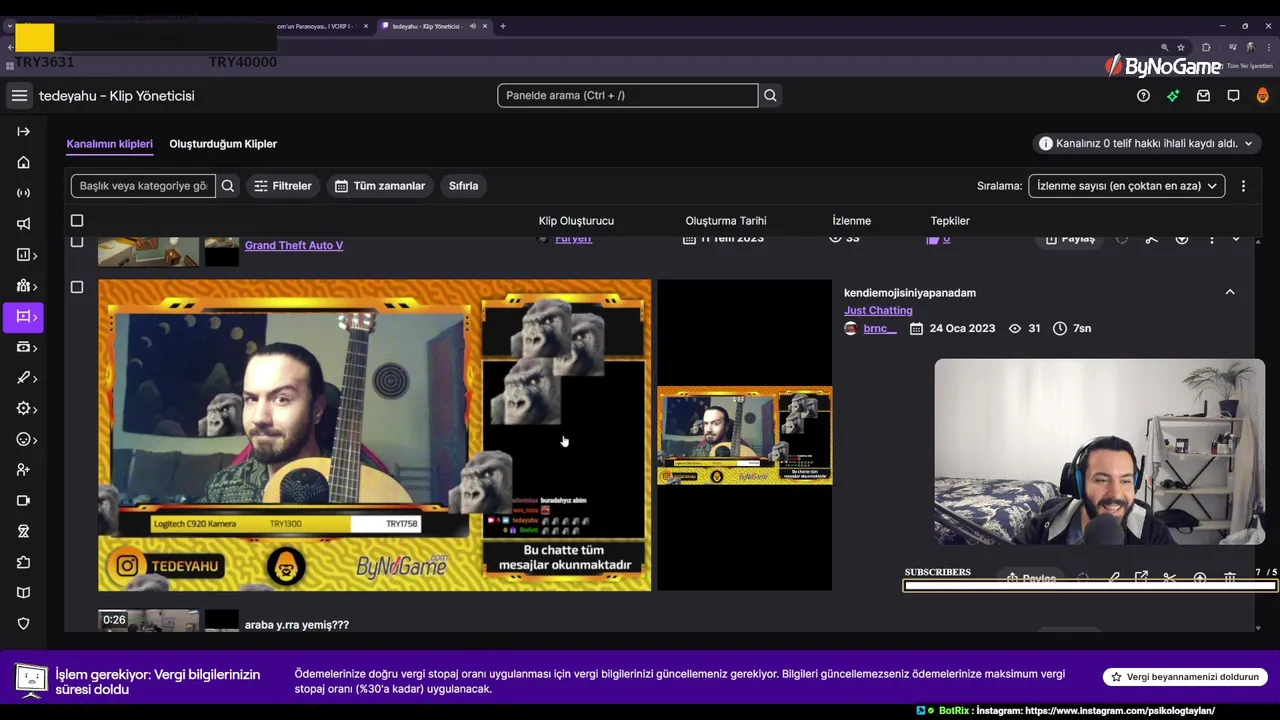This screenshot has width=1280, height=720.
Task: Open the Tüm zamanlar date range filter
Action: click(382, 186)
